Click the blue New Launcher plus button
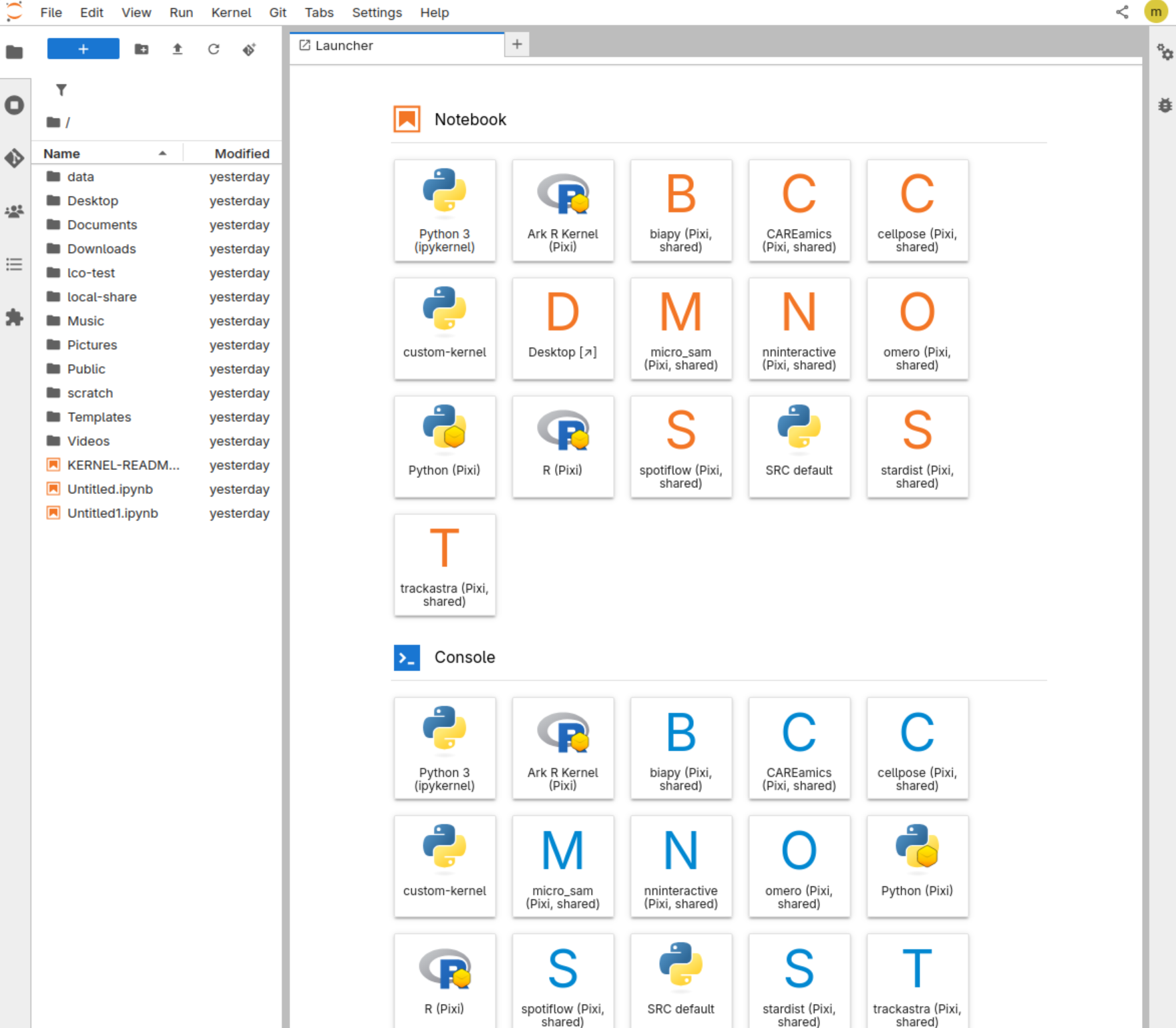 pyautogui.click(x=83, y=49)
